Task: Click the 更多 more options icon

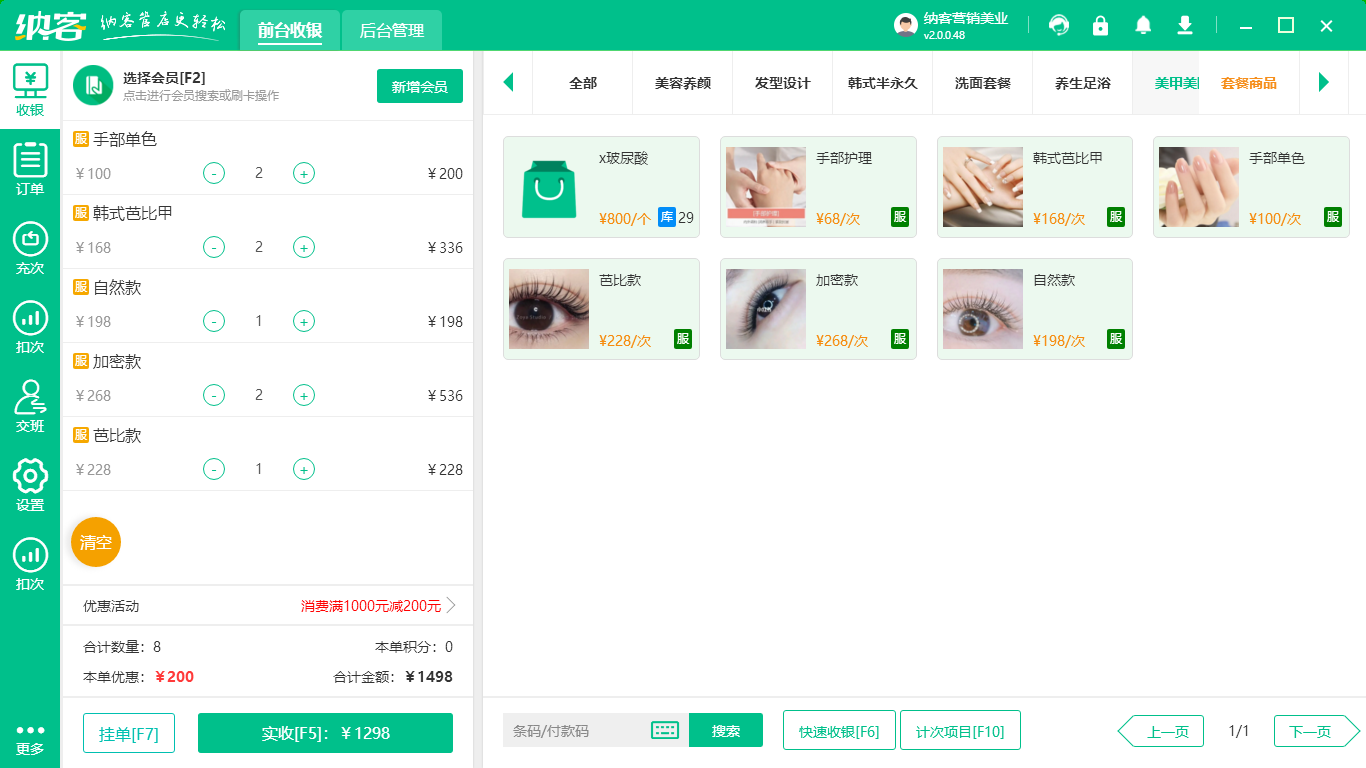Action: [29, 740]
